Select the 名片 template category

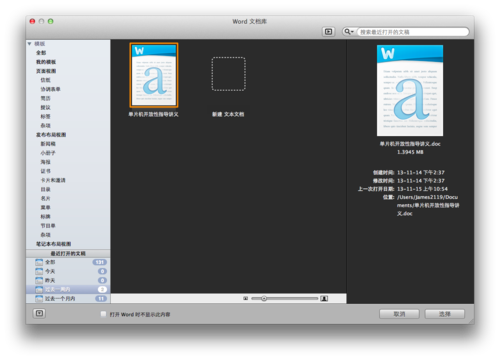click(x=45, y=198)
